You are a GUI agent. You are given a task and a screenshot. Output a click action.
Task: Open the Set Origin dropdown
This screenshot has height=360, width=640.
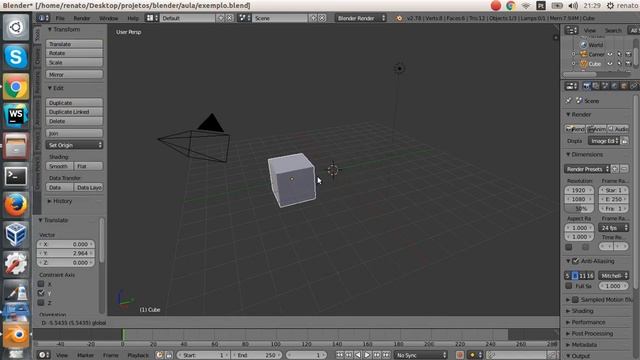click(x=74, y=145)
